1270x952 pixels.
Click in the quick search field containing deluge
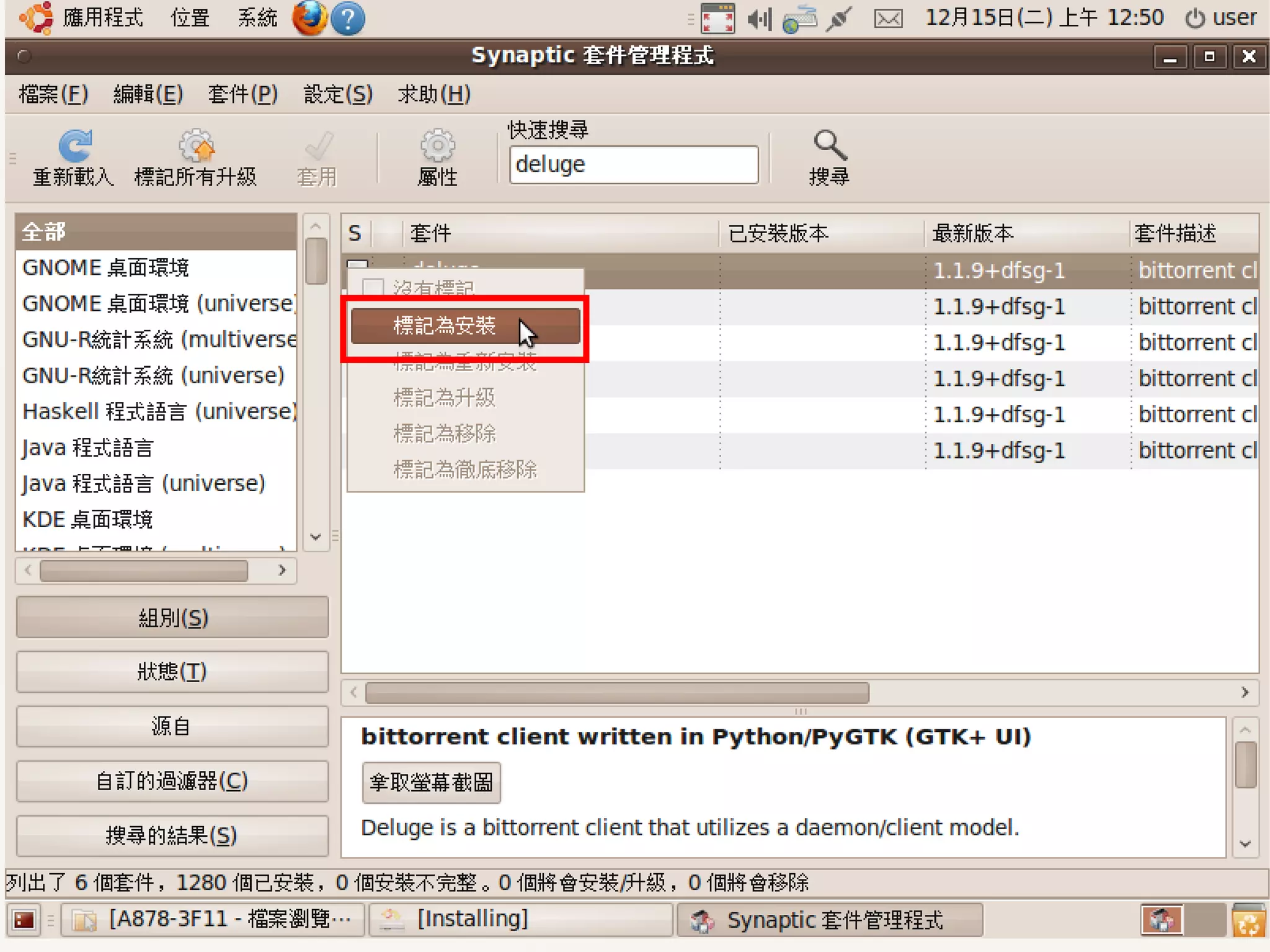(634, 164)
